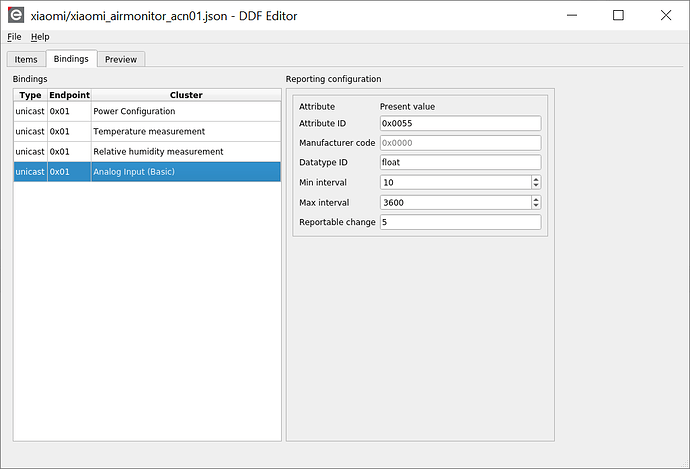
Task: Select the Relative humidity measurement binding
Action: (x=147, y=151)
